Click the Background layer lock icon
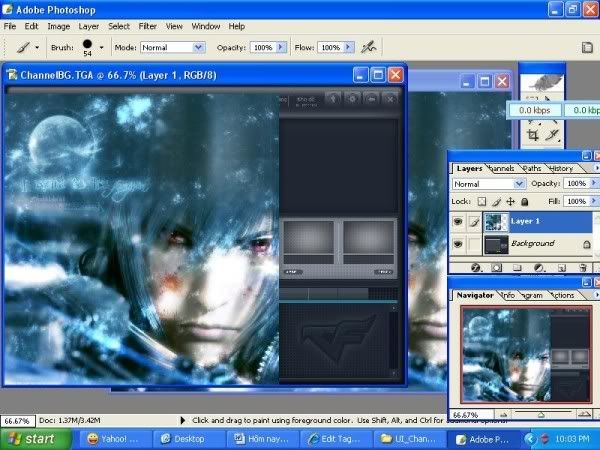Image resolution: width=600 pixels, height=450 pixels. coord(587,244)
